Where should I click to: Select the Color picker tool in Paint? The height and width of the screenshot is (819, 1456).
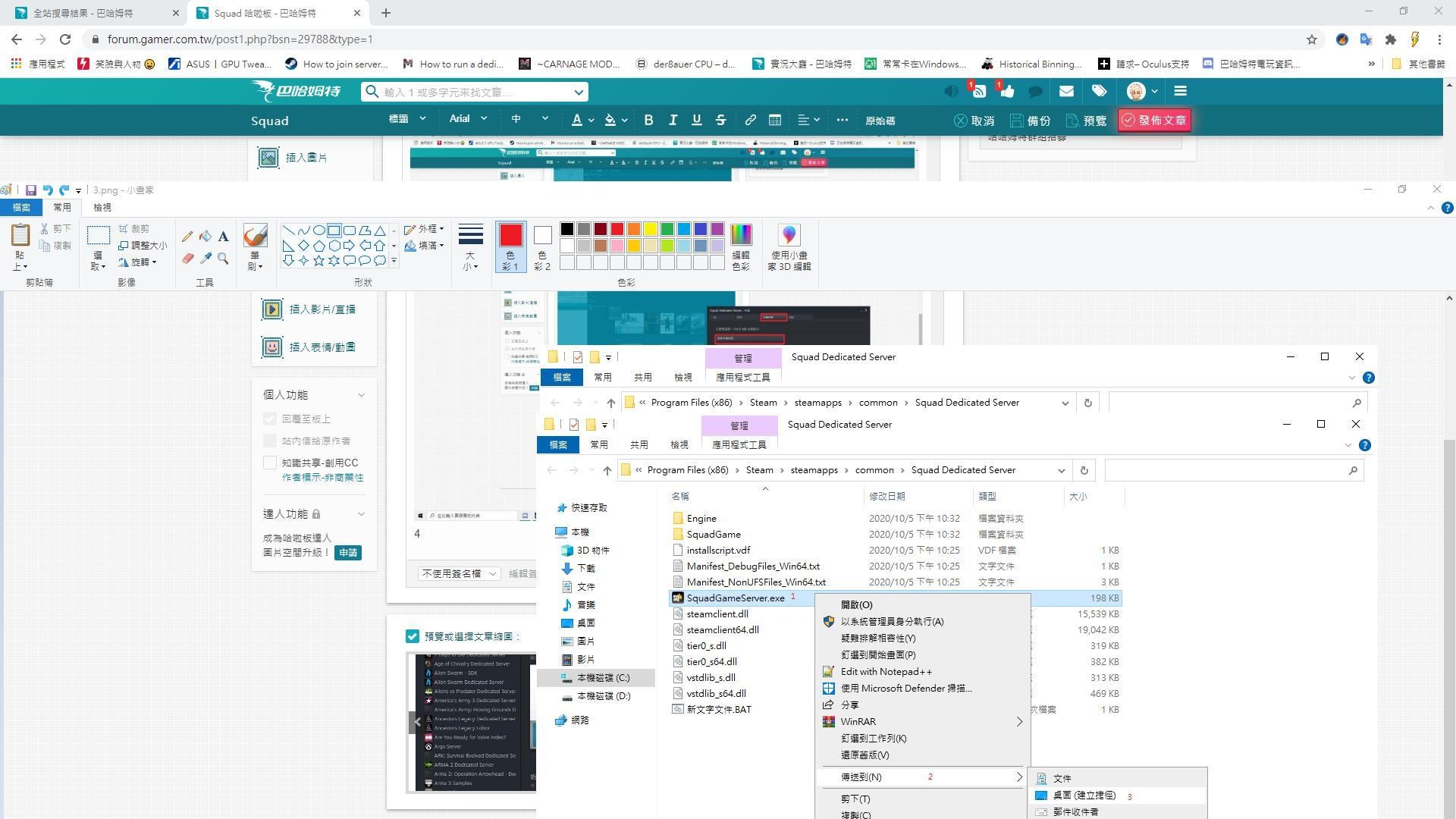coord(206,259)
